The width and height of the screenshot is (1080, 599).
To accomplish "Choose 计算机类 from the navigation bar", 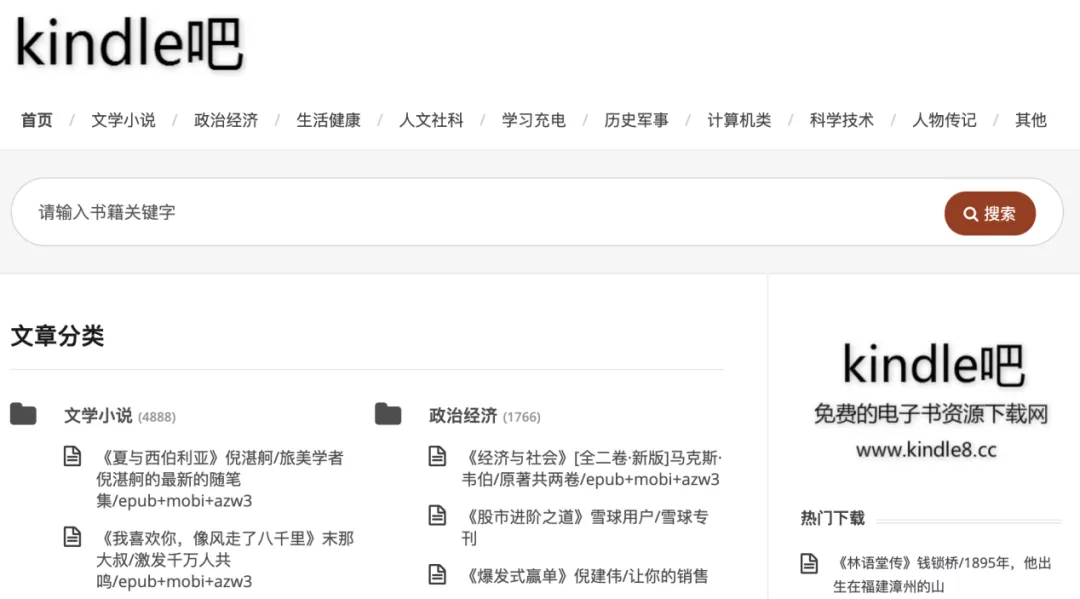I will click(x=739, y=120).
